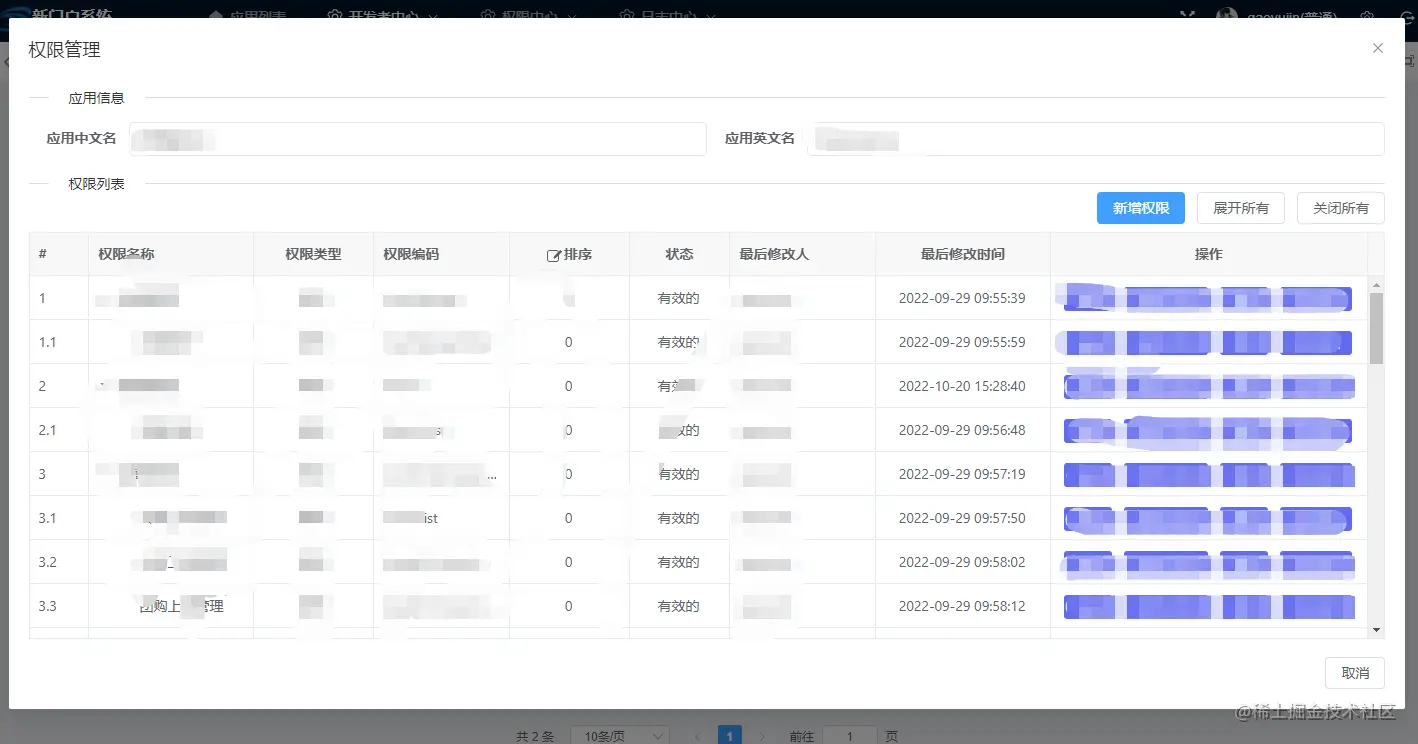Click the 权限编码 column header
The image size is (1418, 744).
(x=411, y=254)
